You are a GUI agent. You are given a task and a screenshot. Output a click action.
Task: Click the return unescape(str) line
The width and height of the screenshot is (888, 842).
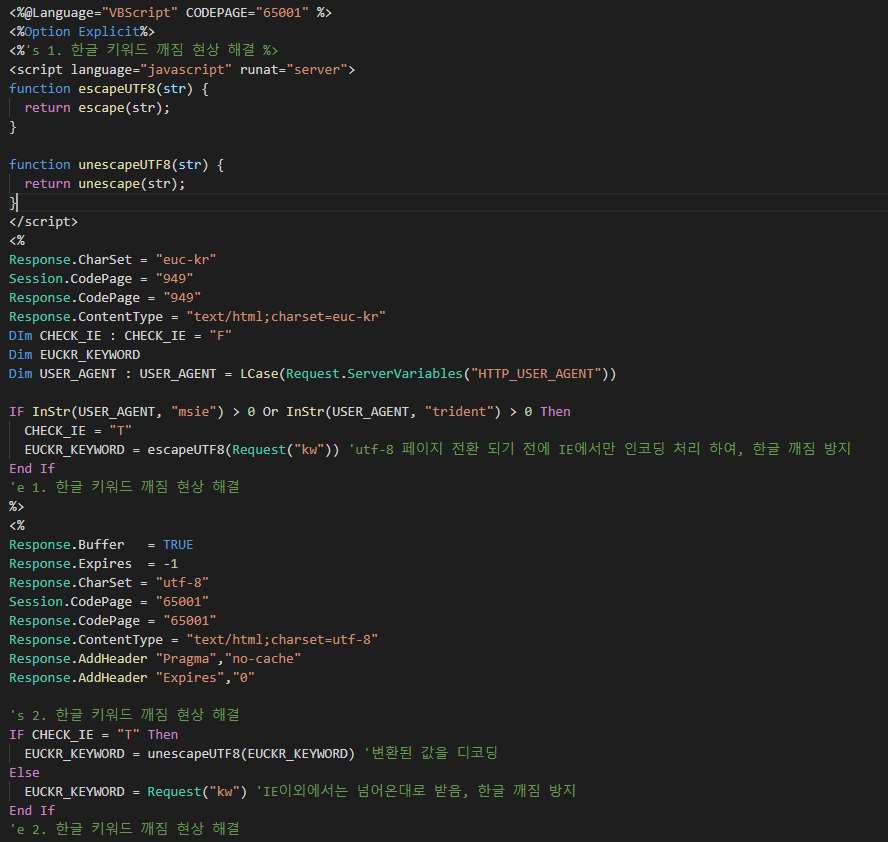[x=105, y=183]
